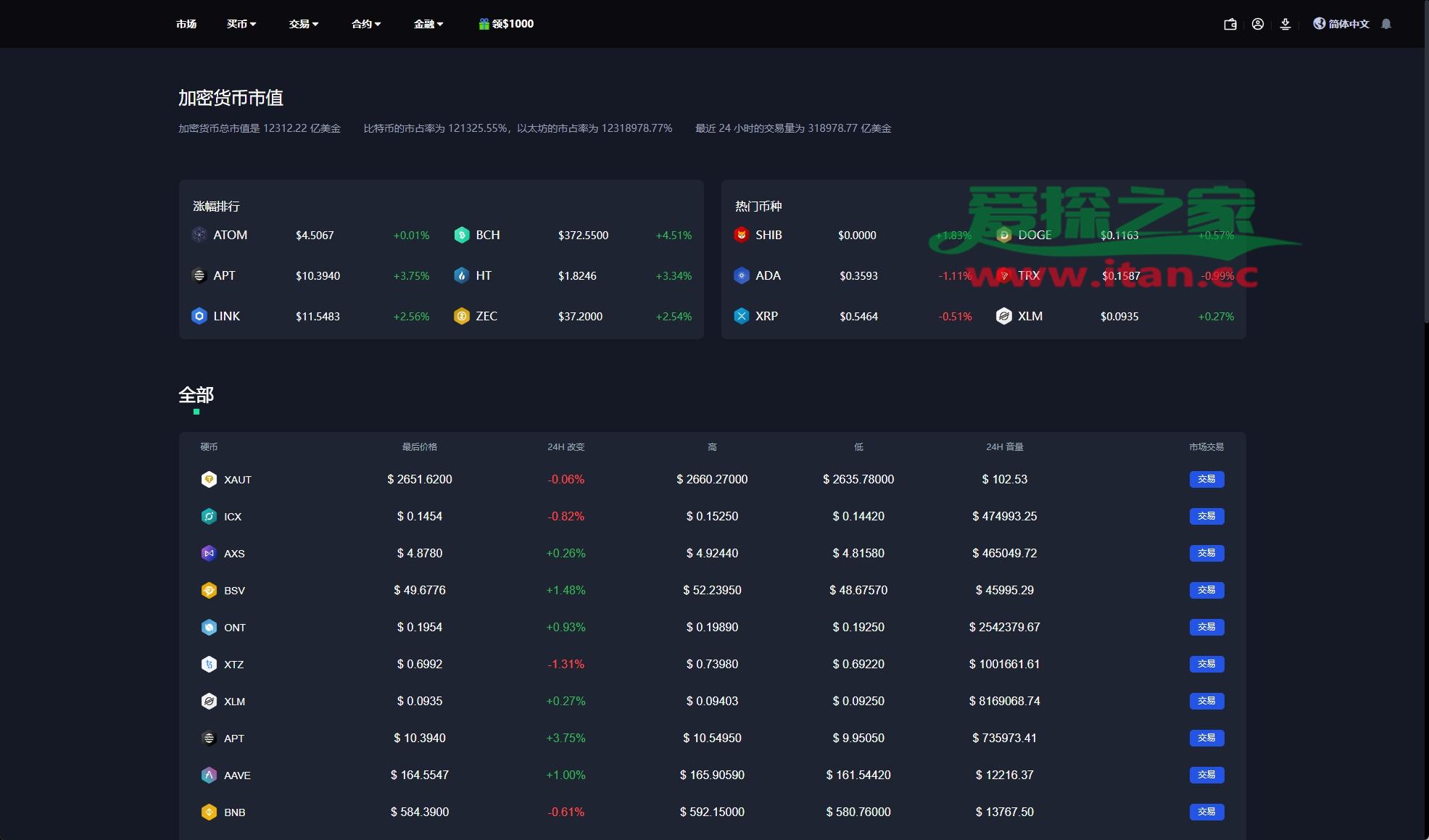Open the 金融 dropdown menu

(428, 24)
